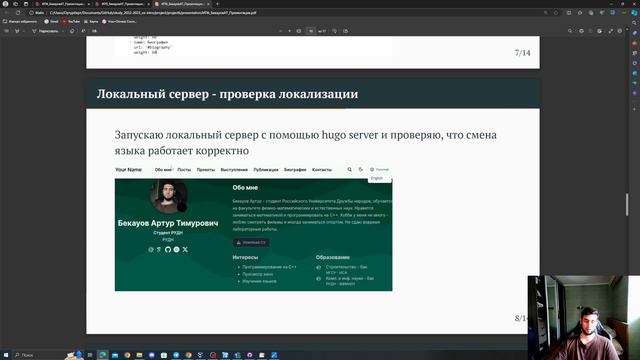Image resolution: width=640 pixels, height=360 pixels.
Task: Zoom in the PDF with plus button
Action: pyautogui.click(x=289, y=31)
